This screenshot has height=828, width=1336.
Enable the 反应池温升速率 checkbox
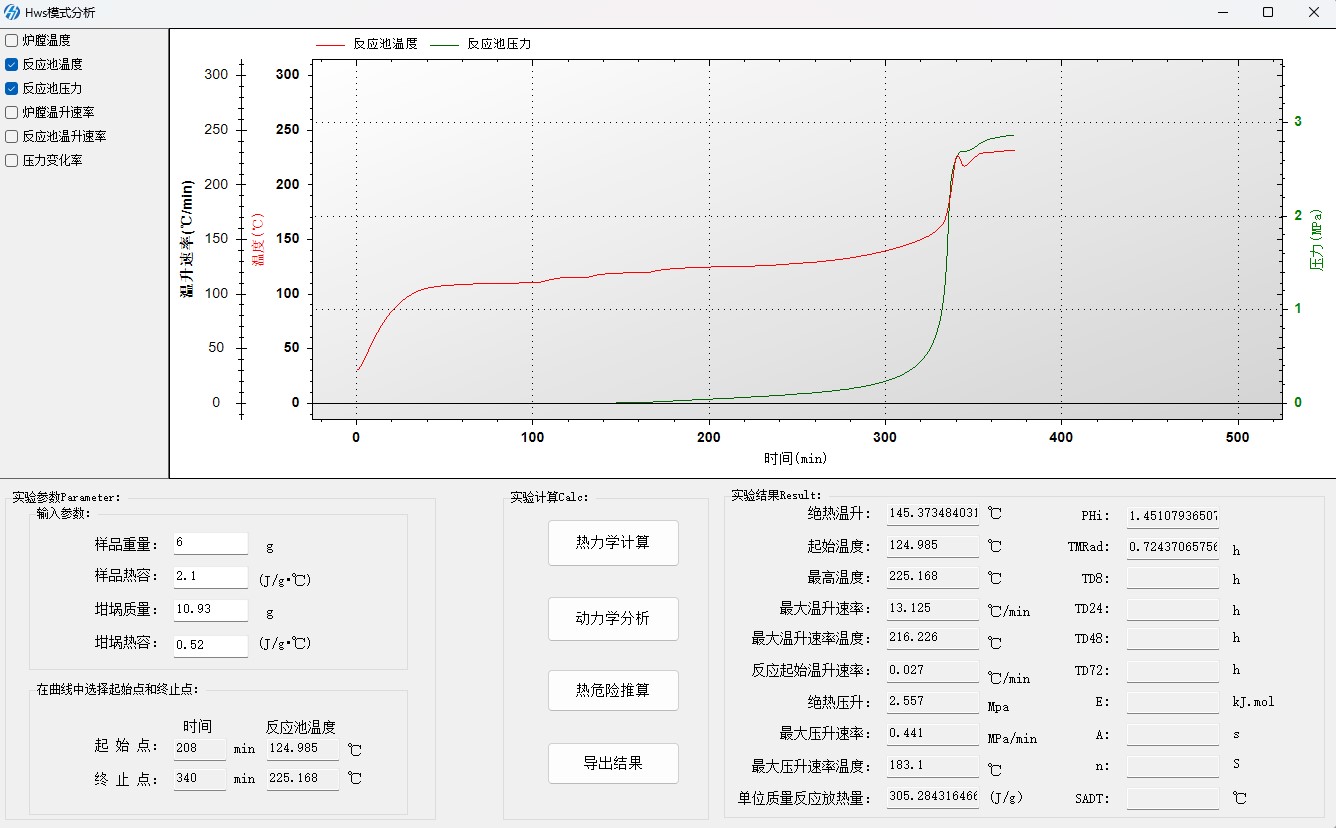12,137
